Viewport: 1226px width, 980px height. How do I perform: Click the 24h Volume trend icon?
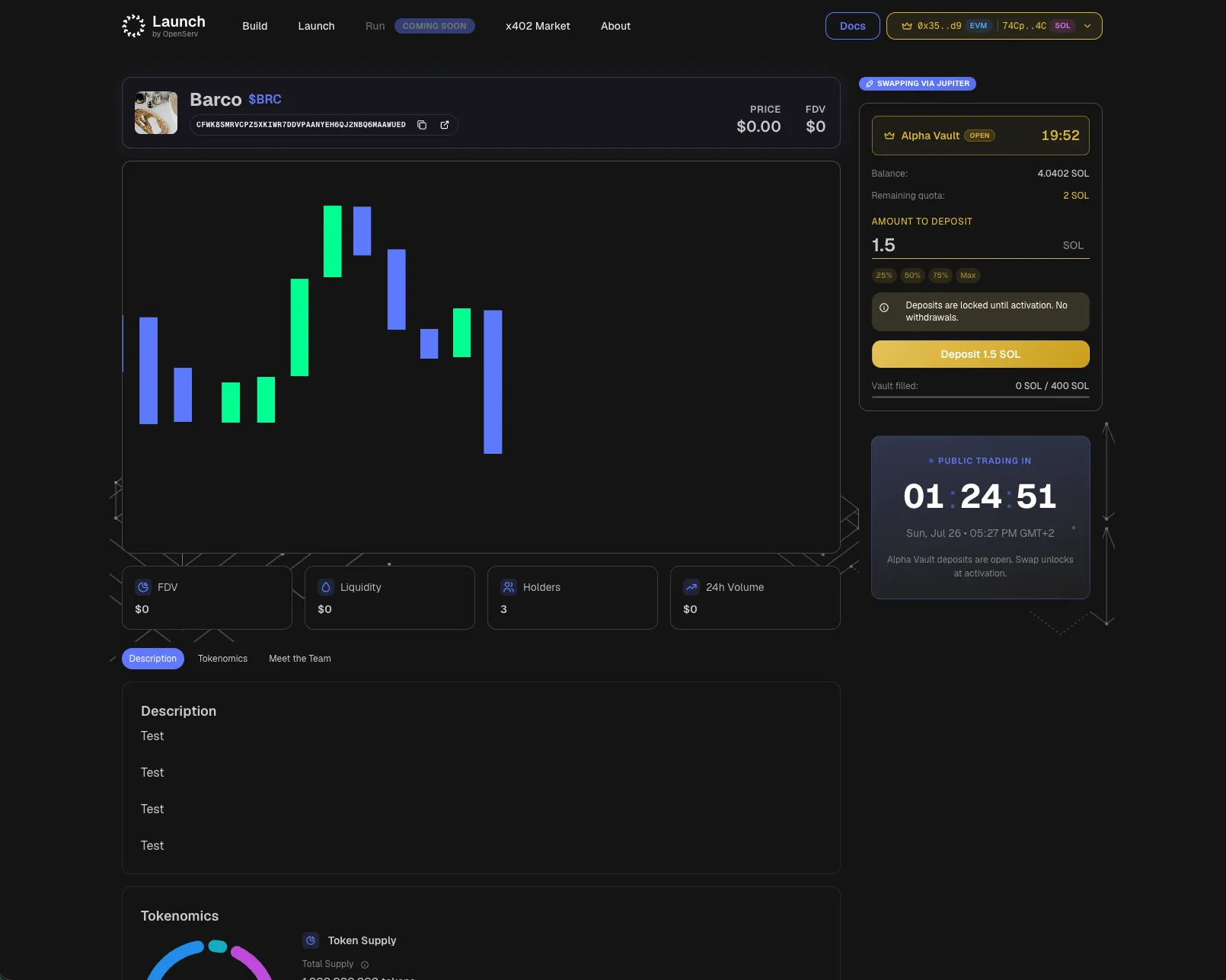691,587
